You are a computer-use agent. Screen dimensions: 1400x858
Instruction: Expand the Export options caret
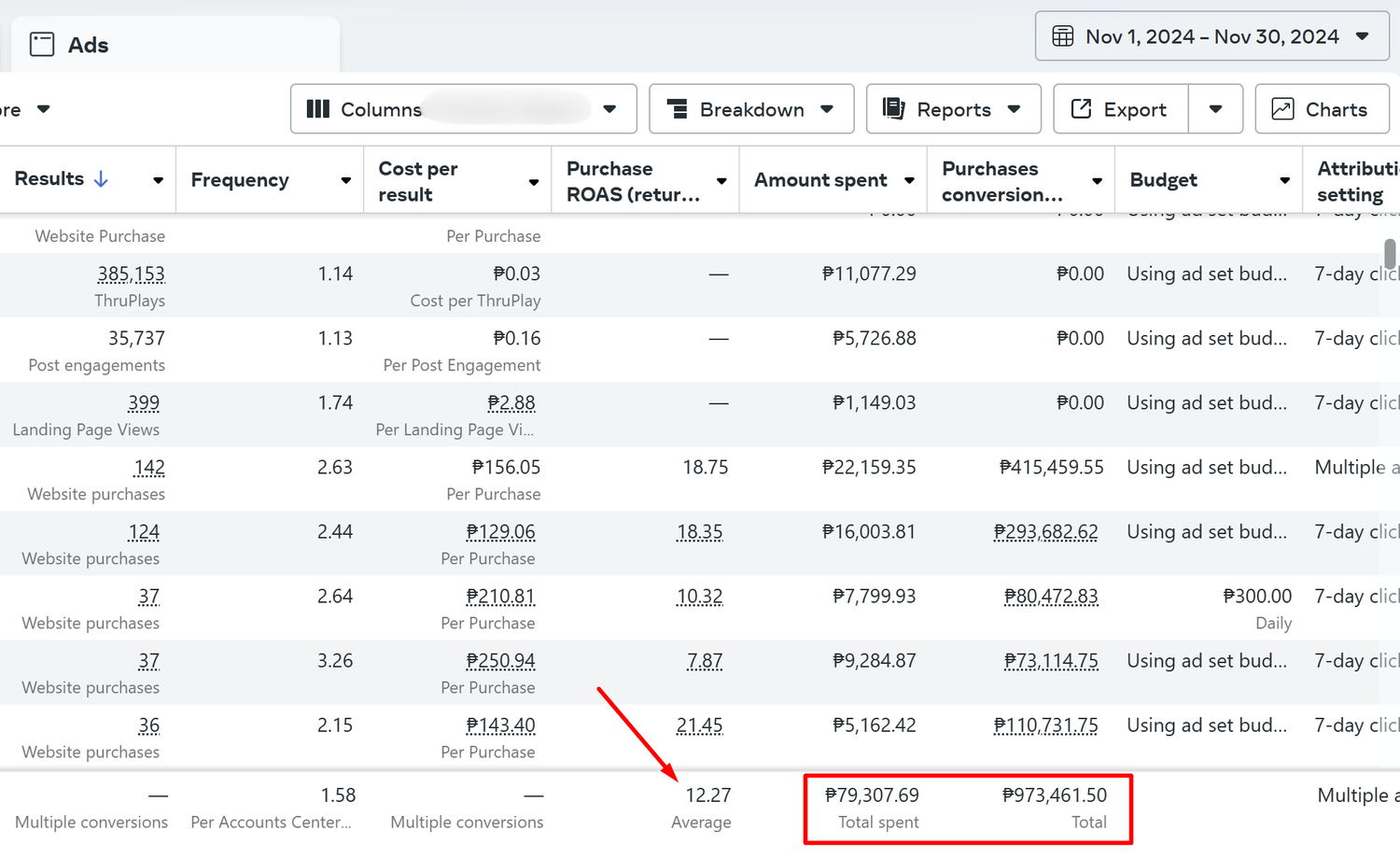1215,109
